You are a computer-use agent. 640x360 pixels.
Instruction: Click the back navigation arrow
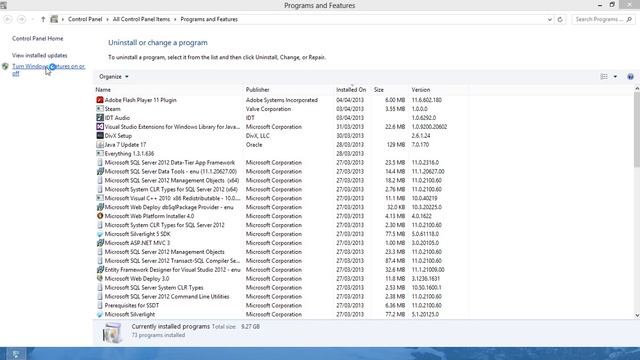8,19
